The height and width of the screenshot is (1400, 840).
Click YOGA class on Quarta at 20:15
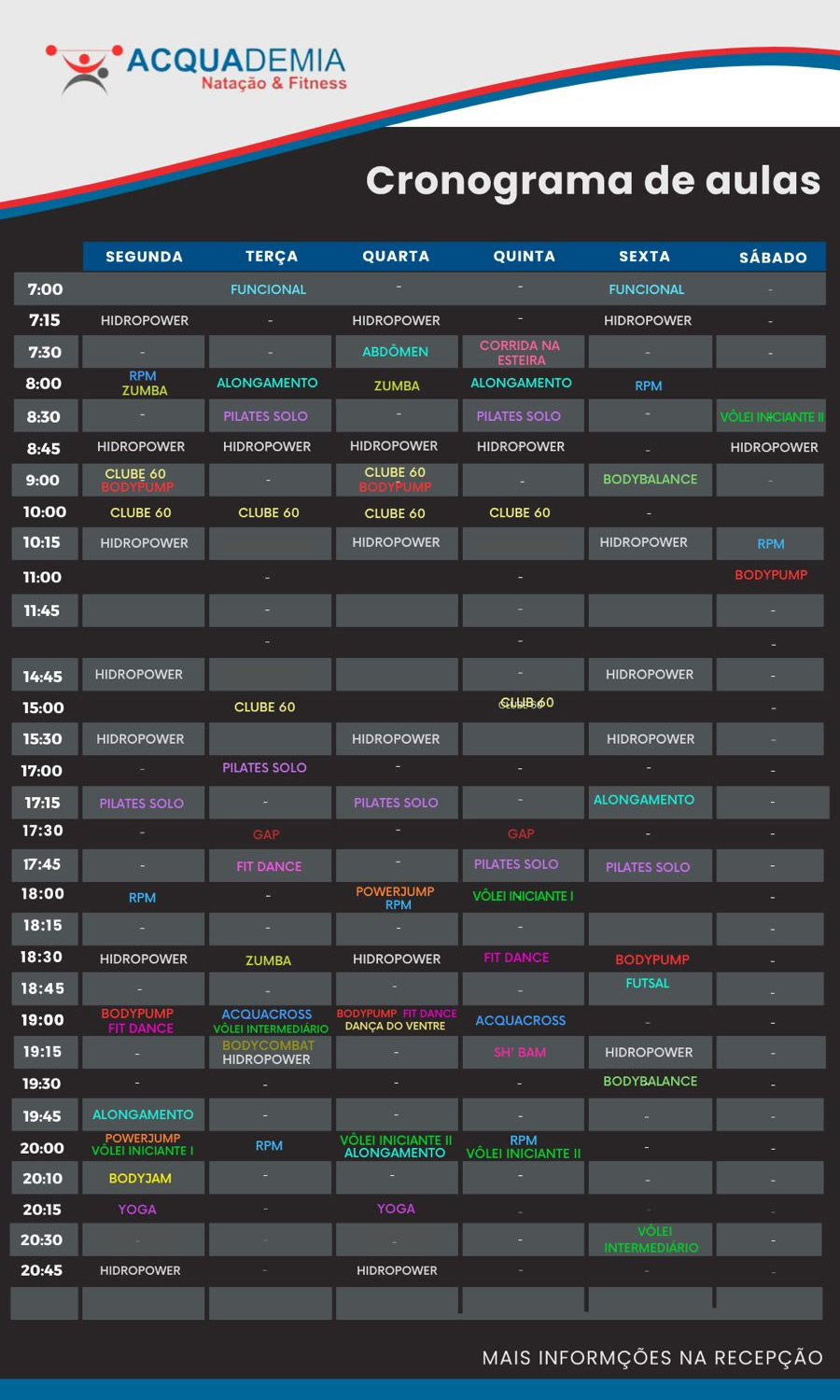(396, 1209)
